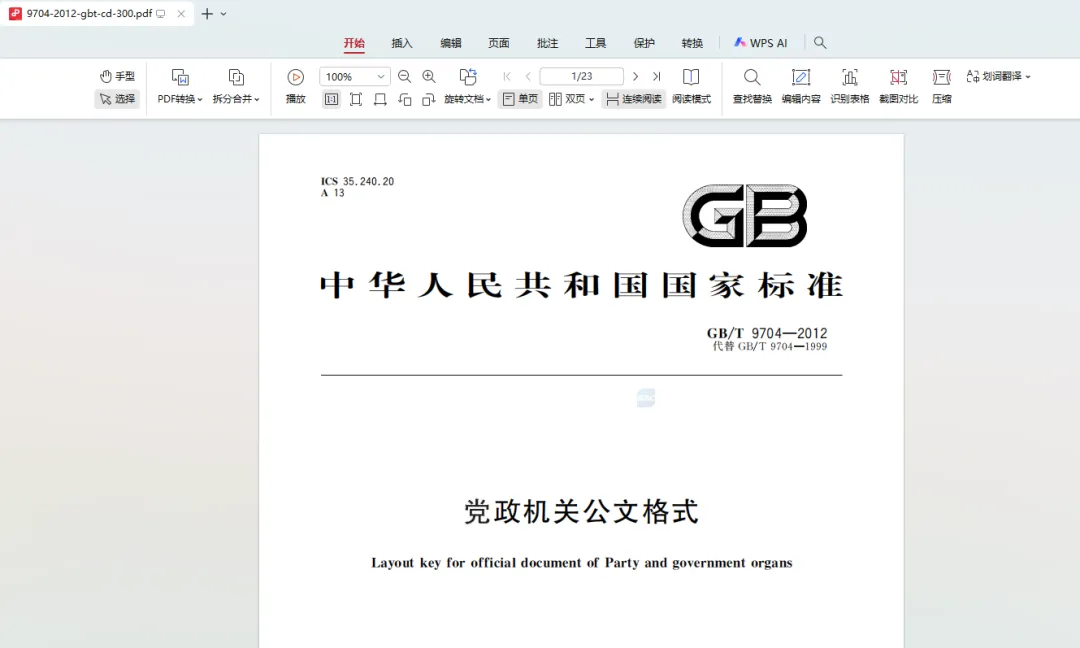Click the search icon beside WPS AI
This screenshot has height=648, width=1080.
pos(820,43)
